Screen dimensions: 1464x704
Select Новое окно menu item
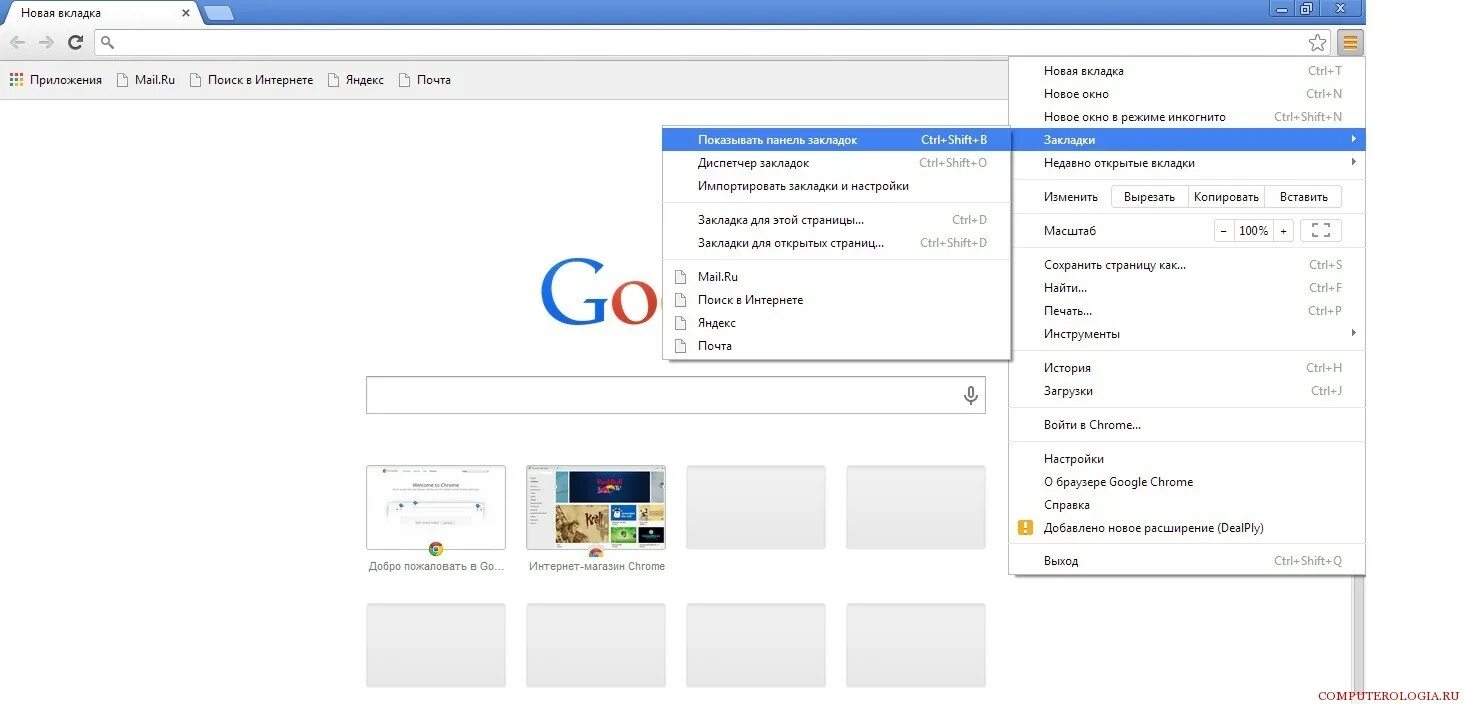point(1187,94)
